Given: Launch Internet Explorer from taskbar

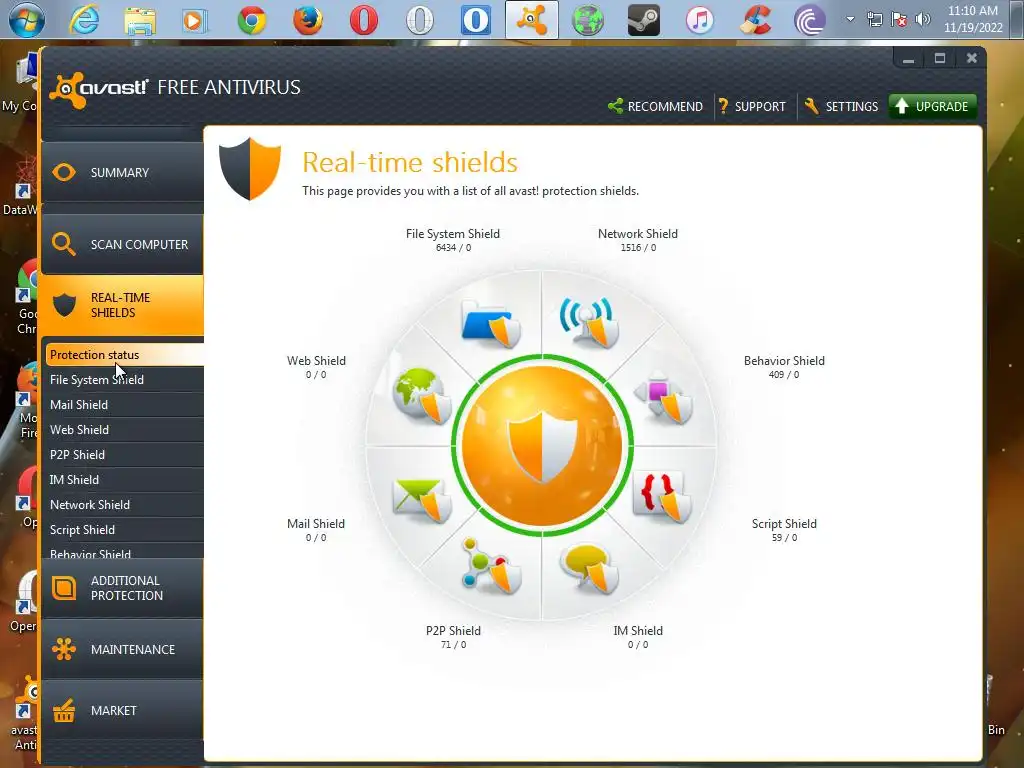Looking at the screenshot, I should click(x=84, y=20).
